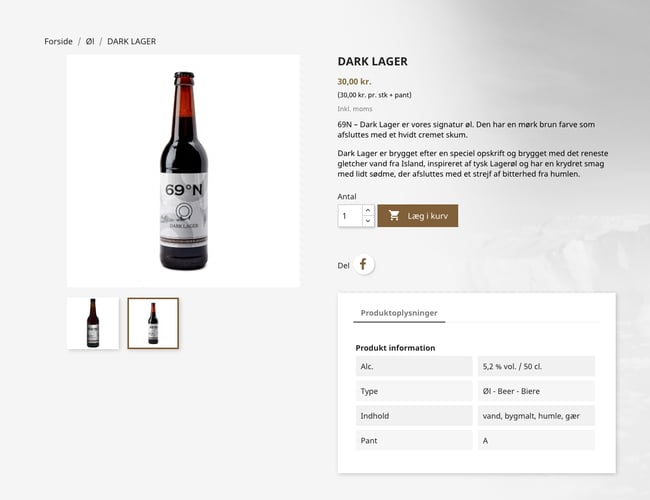
Task: Go to Forside in the breadcrumb
Action: point(58,41)
